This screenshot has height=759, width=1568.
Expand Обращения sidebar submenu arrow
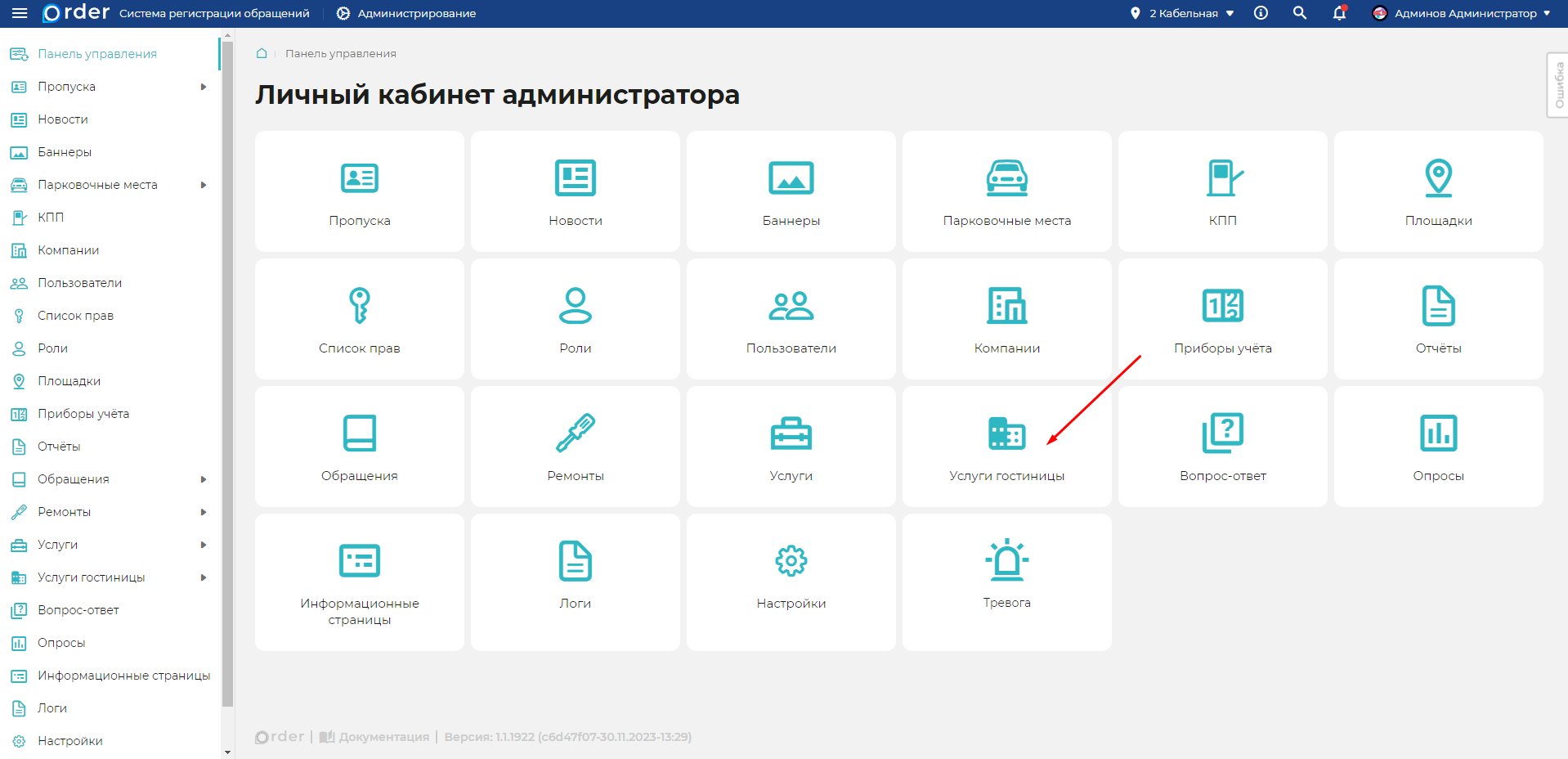coord(204,479)
